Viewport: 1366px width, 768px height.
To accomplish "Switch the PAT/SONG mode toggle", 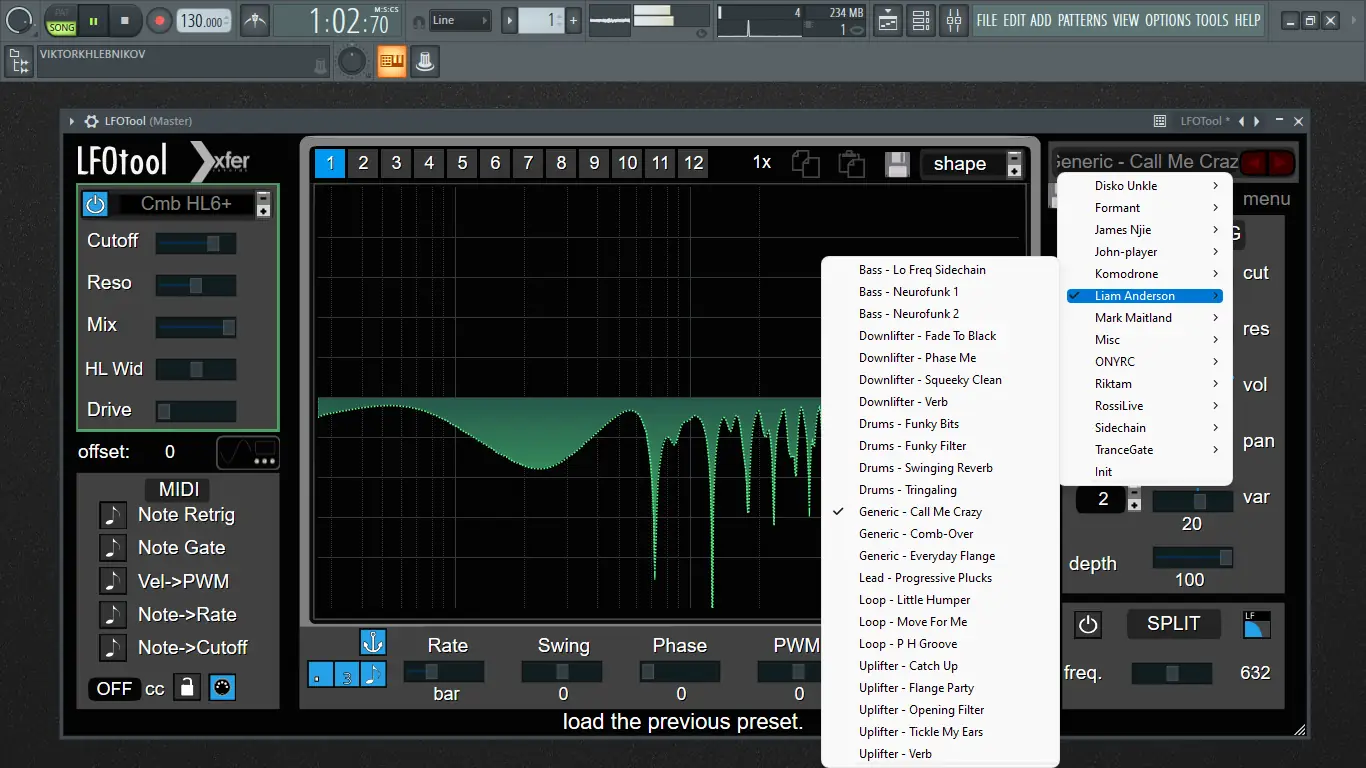I will coord(60,20).
